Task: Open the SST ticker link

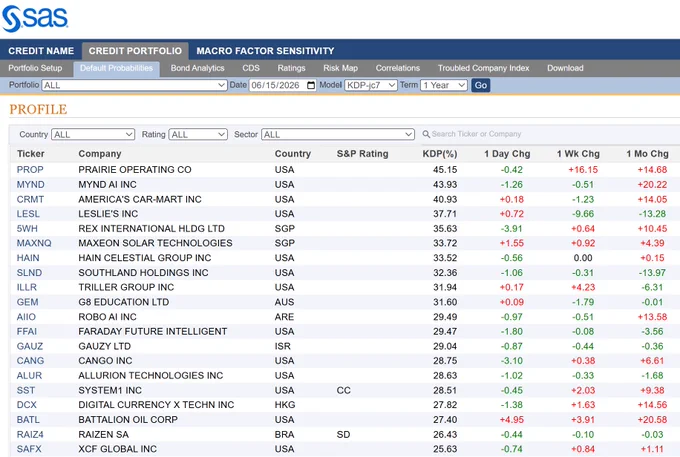Action: [x=26, y=390]
